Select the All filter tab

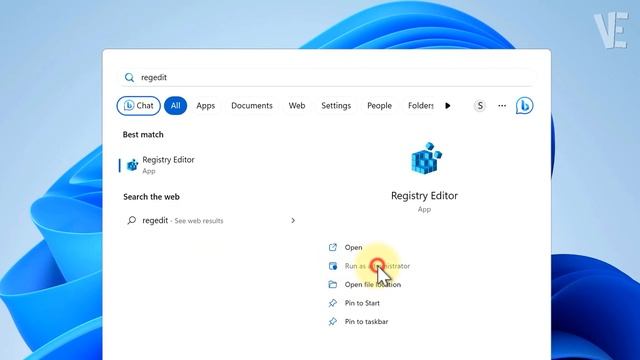(x=176, y=106)
